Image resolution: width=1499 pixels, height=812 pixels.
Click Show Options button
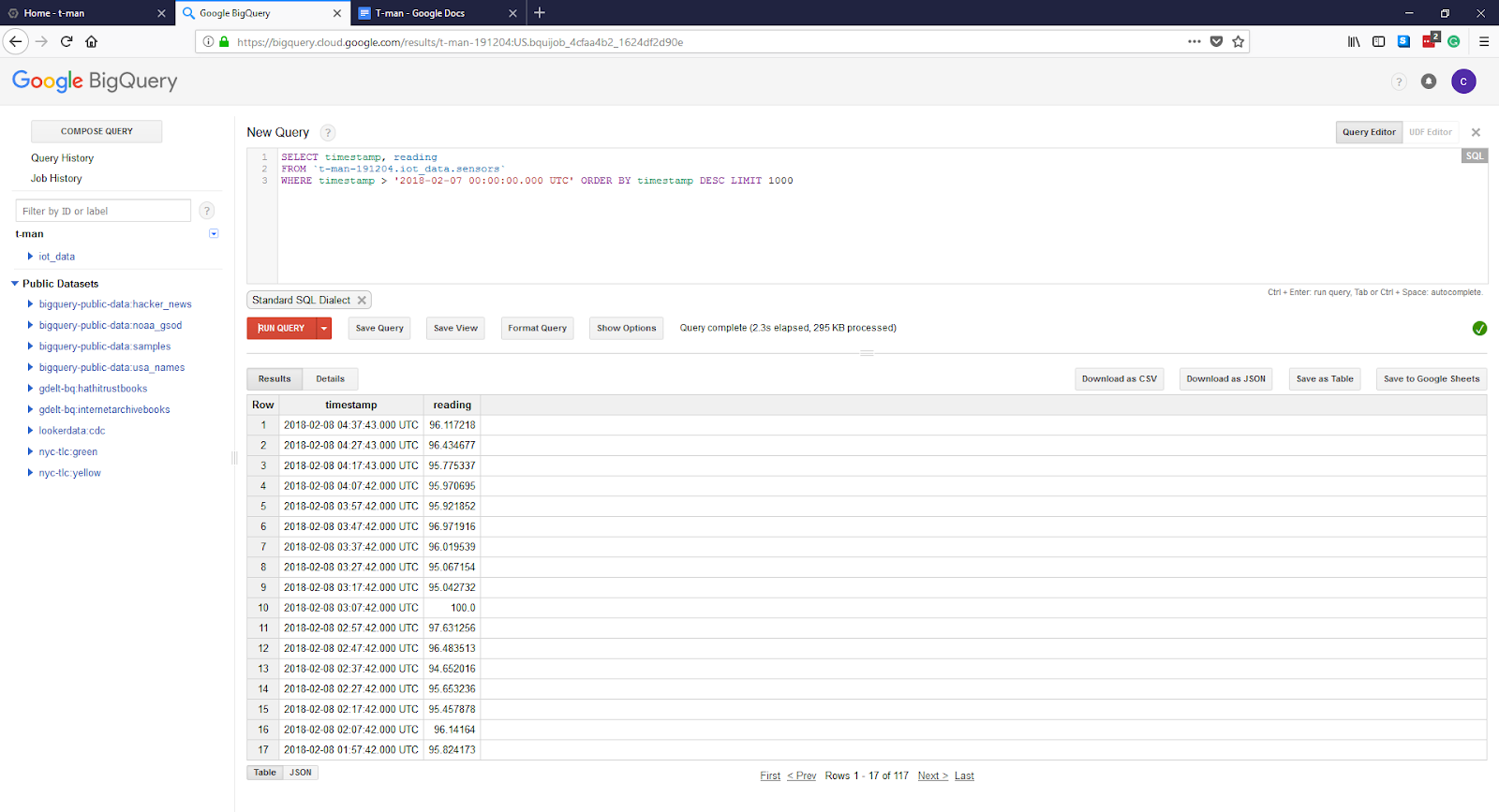point(627,329)
